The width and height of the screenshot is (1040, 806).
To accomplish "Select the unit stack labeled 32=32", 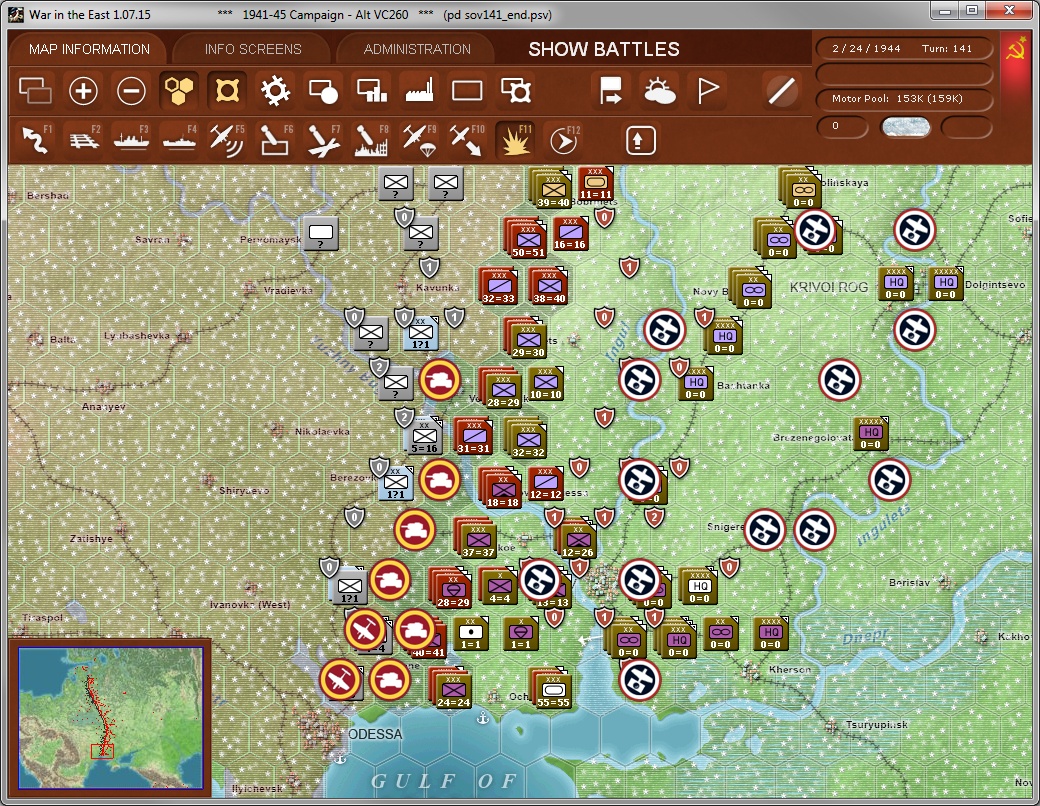I will point(527,438).
